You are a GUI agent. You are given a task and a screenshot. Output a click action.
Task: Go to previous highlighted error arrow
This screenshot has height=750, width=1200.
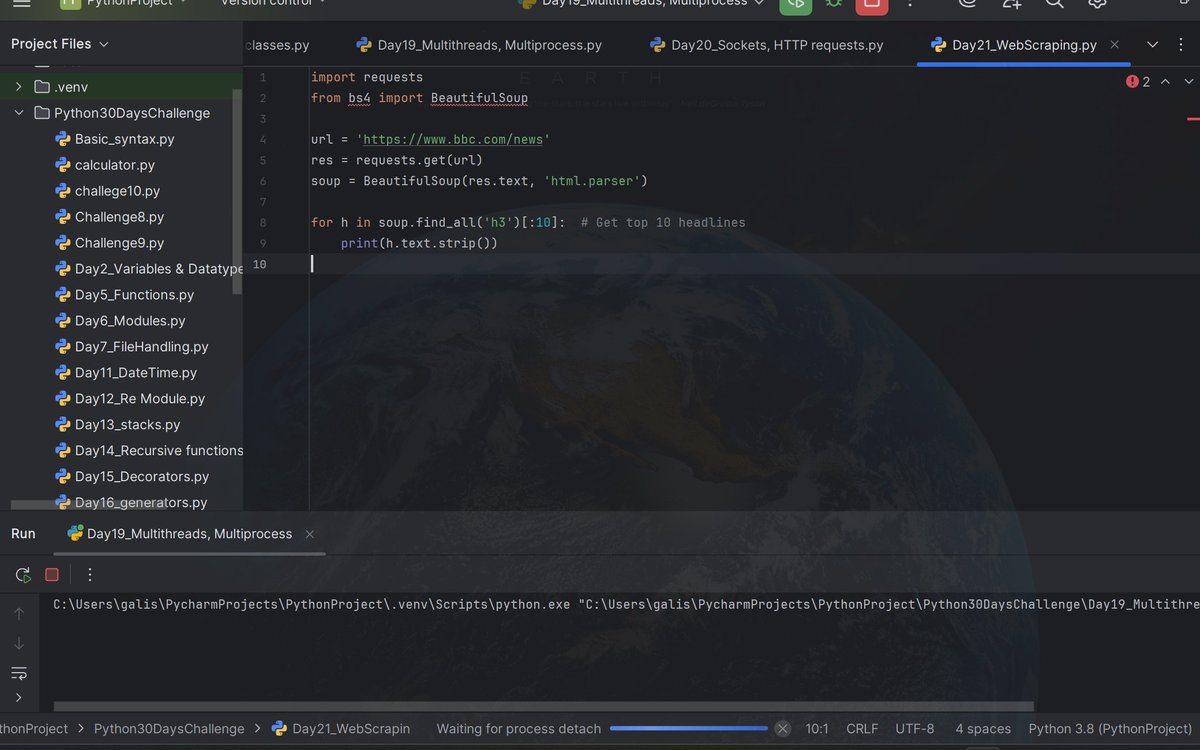click(1165, 82)
